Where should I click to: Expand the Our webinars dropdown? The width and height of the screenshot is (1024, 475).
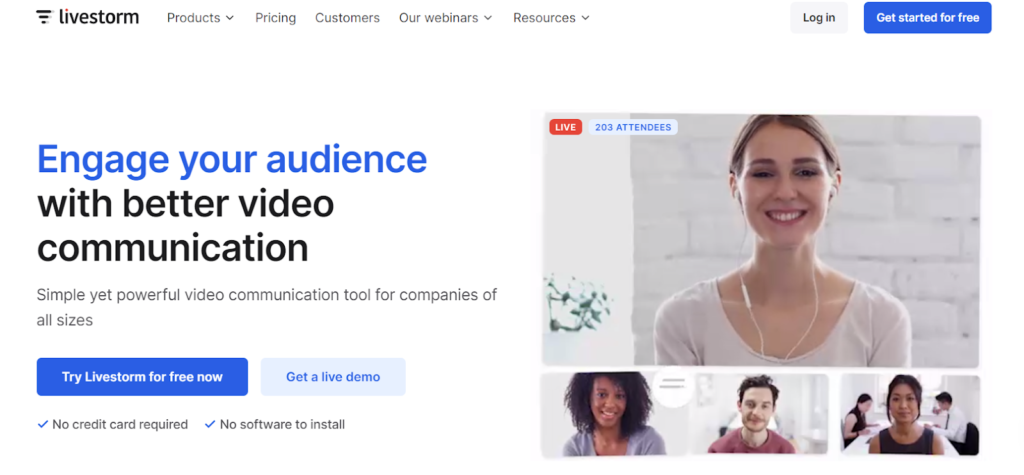click(x=445, y=18)
